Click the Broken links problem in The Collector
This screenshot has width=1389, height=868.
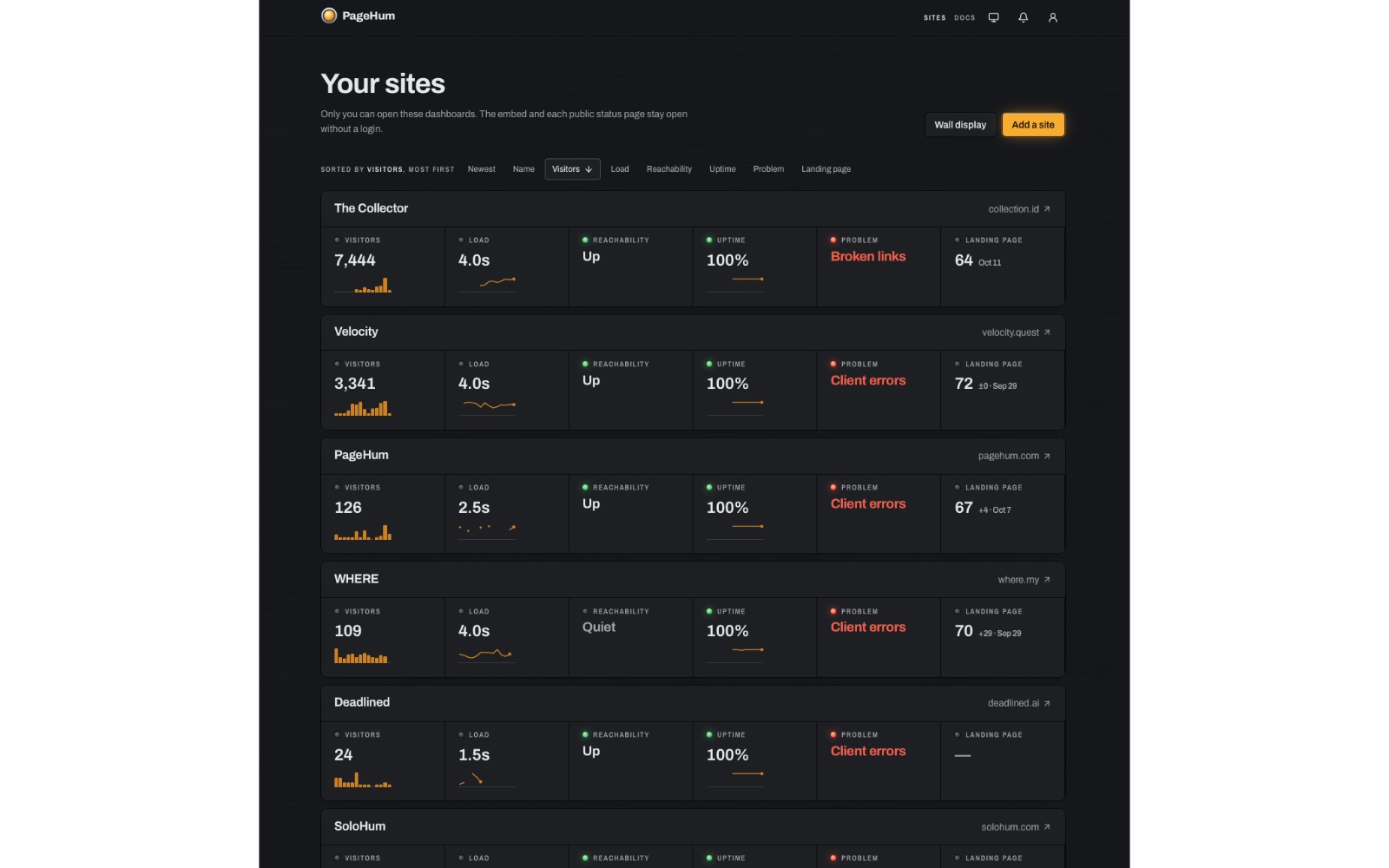point(868,256)
